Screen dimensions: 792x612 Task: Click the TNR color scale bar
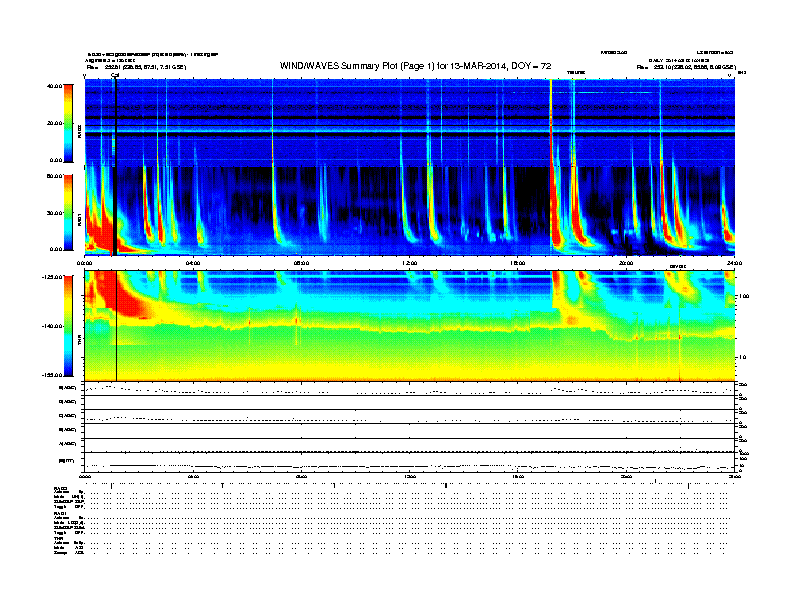pos(68,326)
